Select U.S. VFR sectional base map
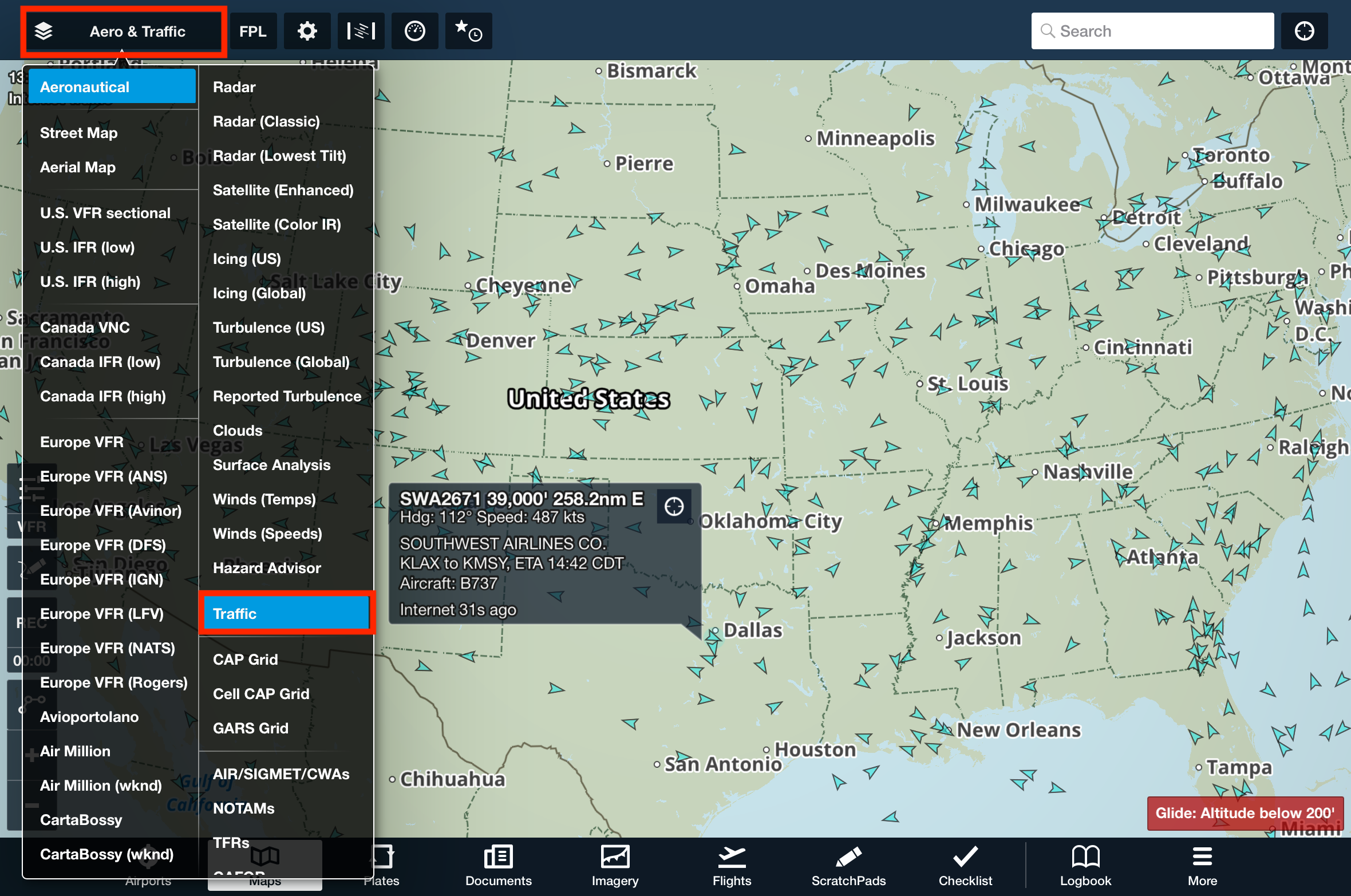 point(105,212)
